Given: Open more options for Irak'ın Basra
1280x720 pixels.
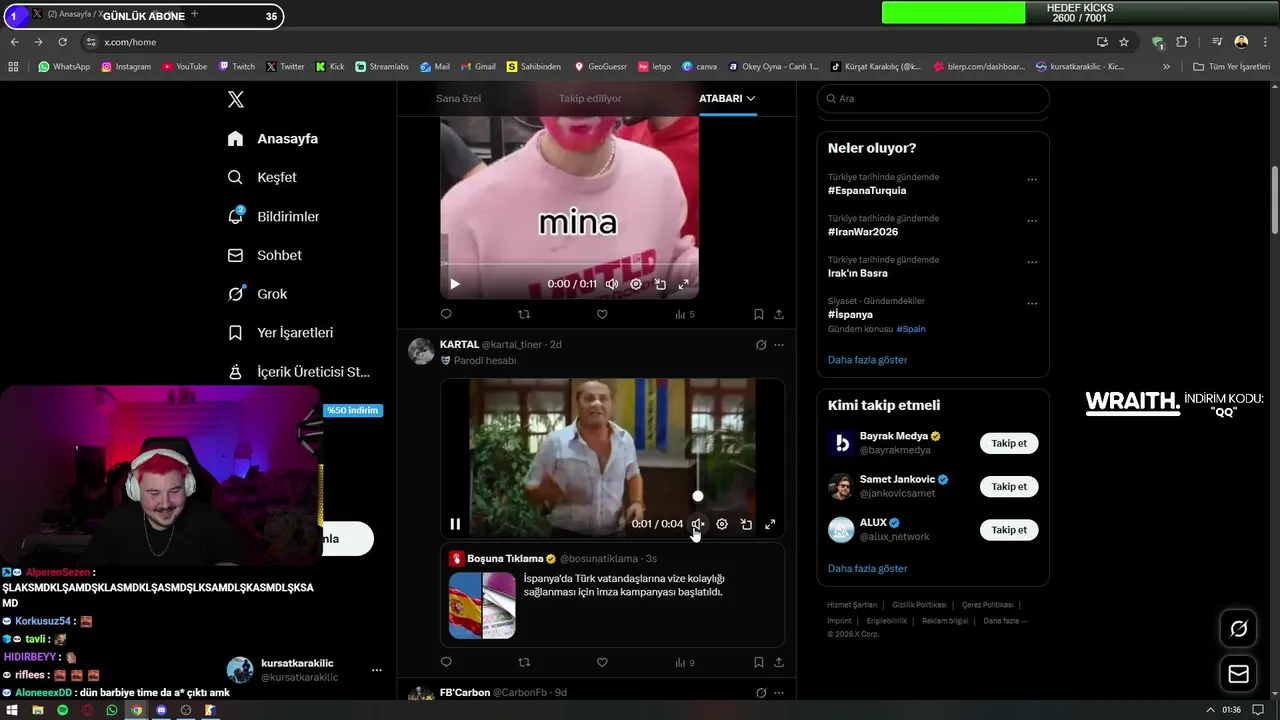Looking at the screenshot, I should click(1032, 262).
